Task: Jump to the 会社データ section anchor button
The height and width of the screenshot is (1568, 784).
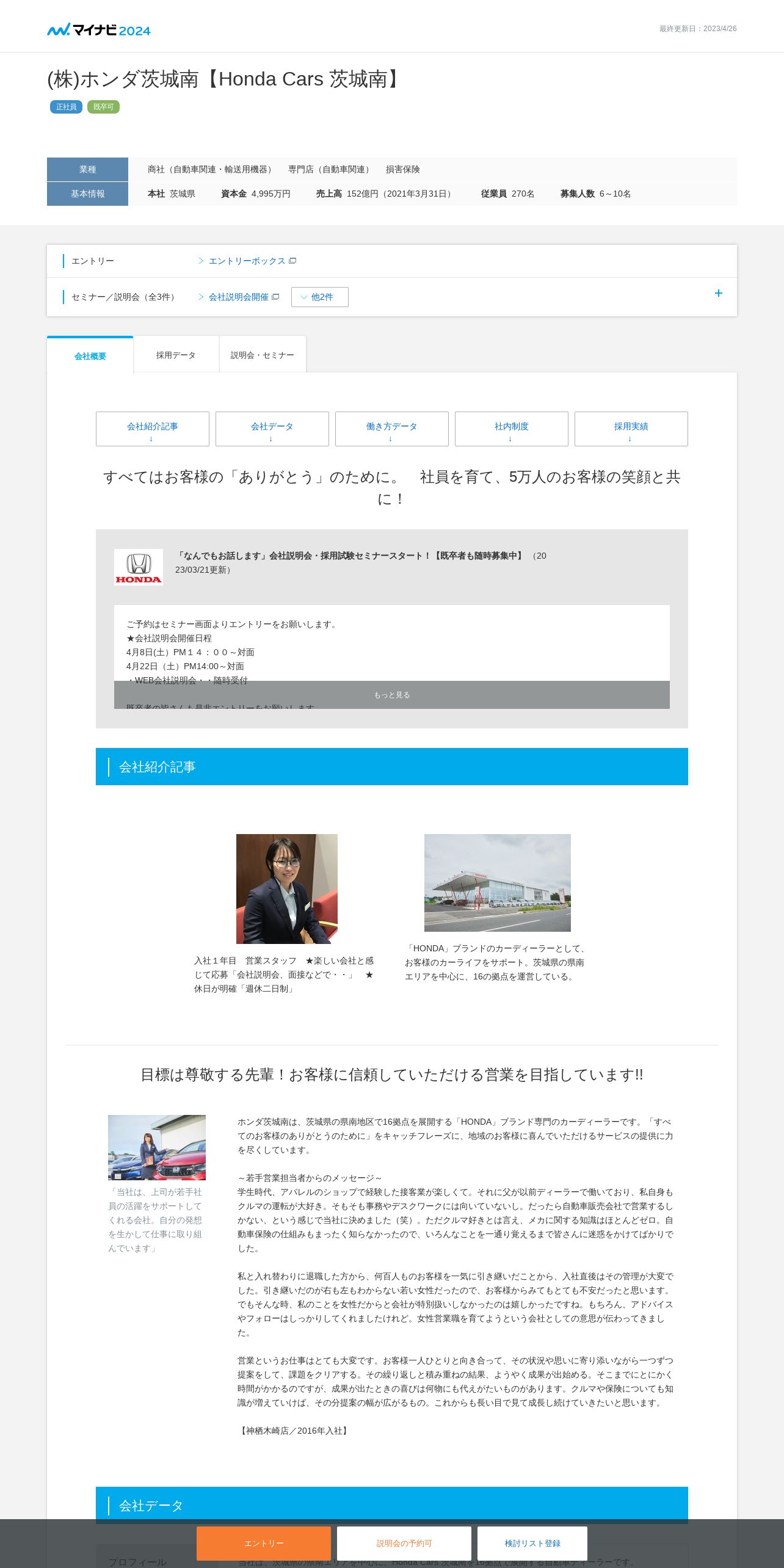Action: tap(272, 429)
